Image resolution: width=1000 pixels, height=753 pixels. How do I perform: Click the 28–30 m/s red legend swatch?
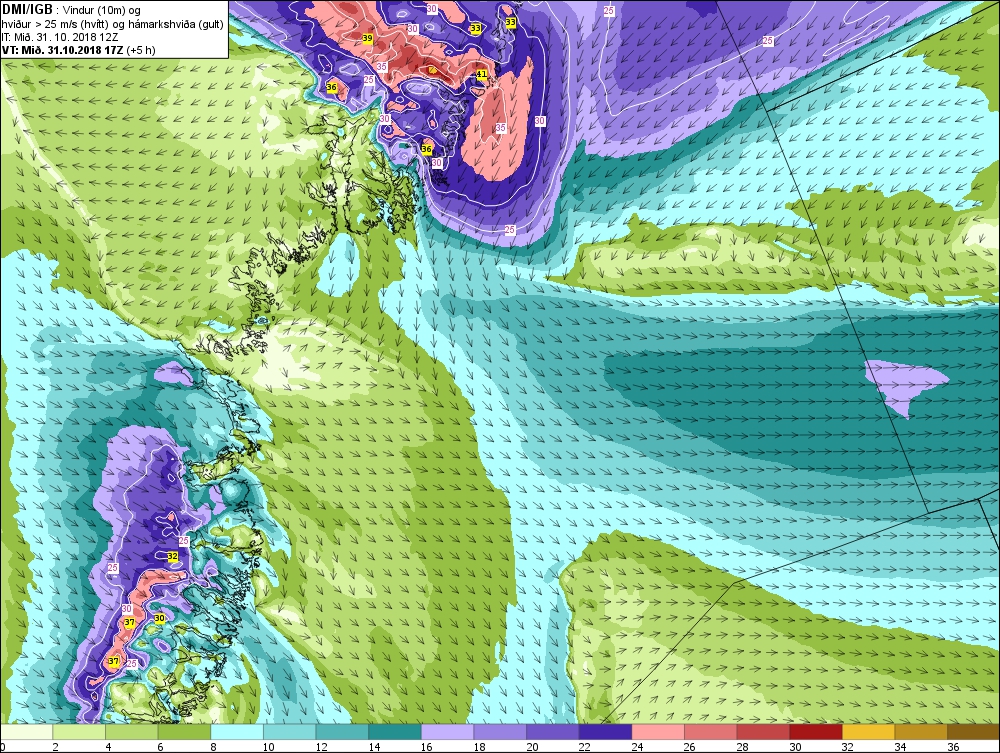pyautogui.click(x=763, y=732)
